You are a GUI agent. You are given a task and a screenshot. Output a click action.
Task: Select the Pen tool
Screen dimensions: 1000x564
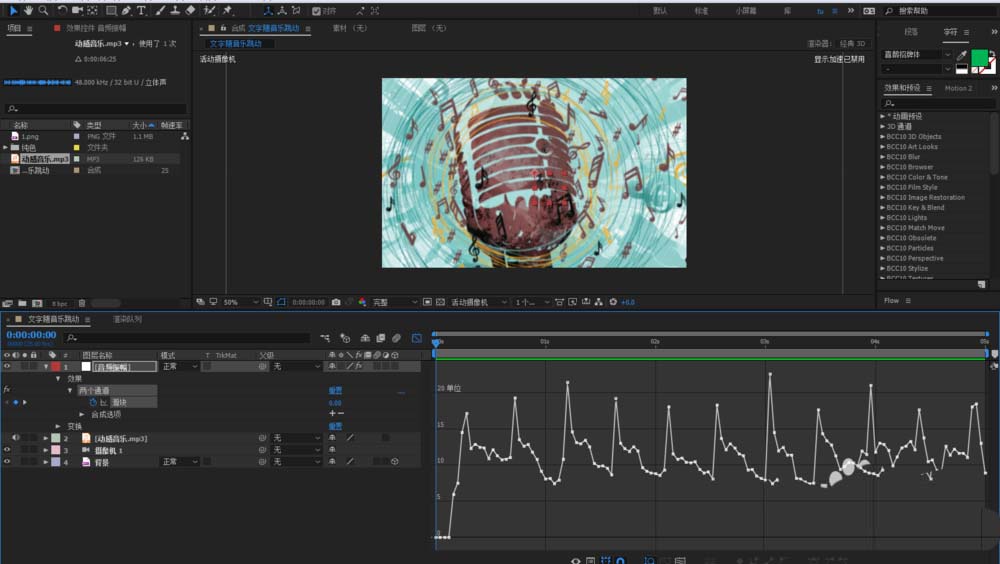point(126,10)
